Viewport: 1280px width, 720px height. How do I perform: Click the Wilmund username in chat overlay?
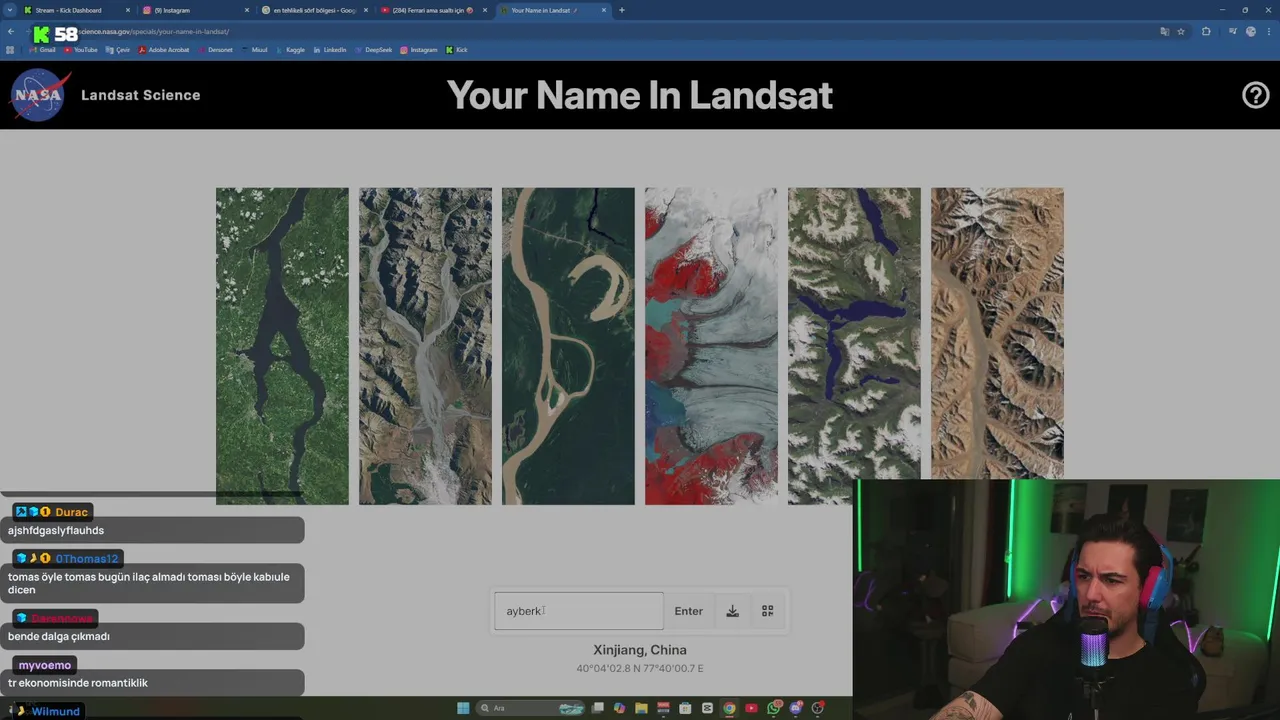tap(55, 711)
